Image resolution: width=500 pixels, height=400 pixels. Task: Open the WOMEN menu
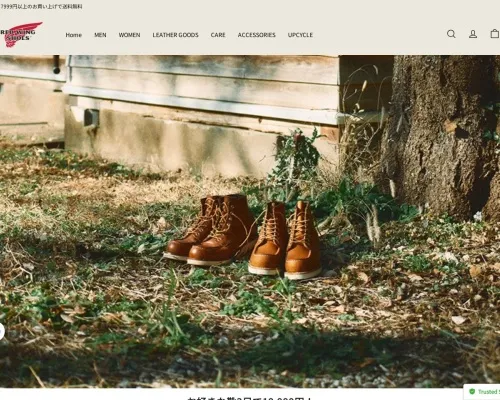tap(129, 35)
